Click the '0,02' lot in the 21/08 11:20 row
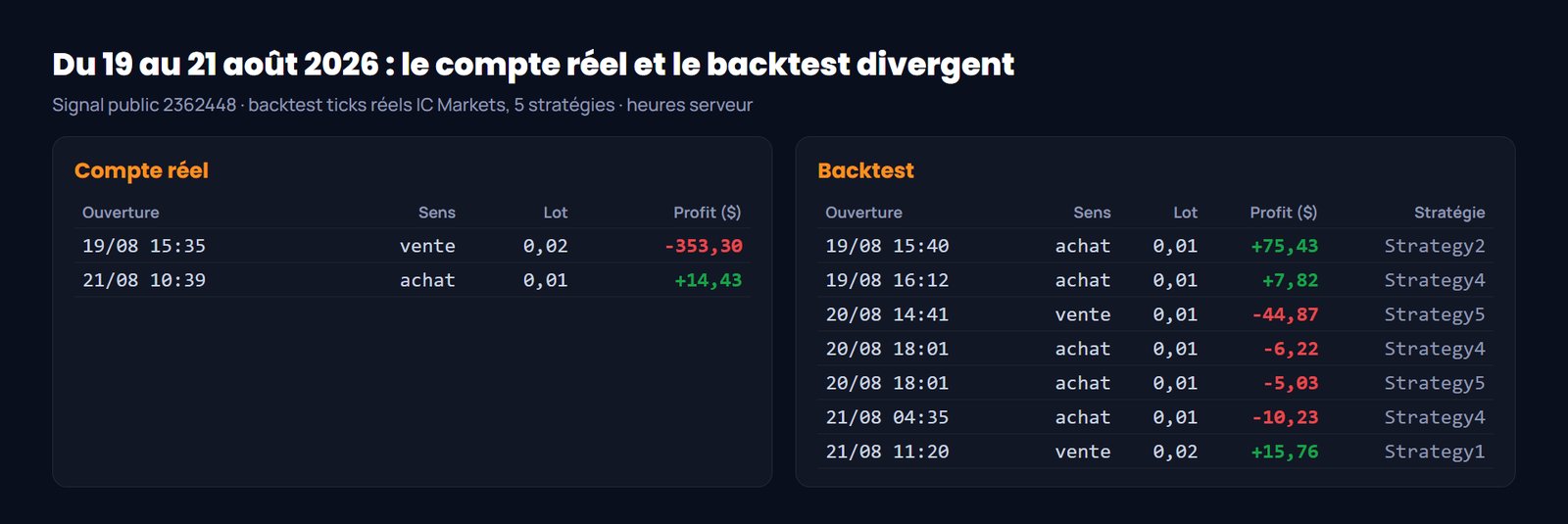The image size is (1568, 524). coord(1175,452)
